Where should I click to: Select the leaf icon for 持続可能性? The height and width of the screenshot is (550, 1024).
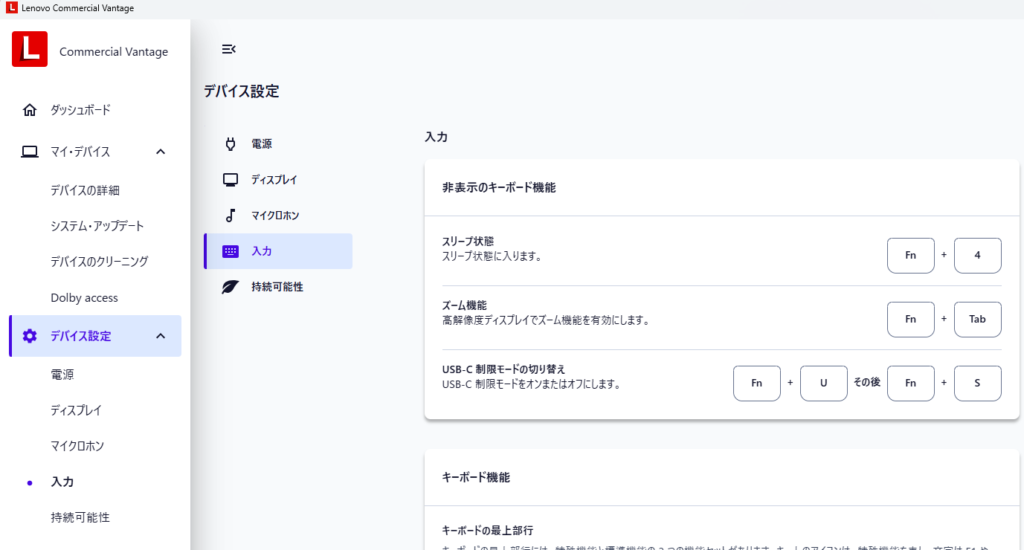(x=230, y=287)
